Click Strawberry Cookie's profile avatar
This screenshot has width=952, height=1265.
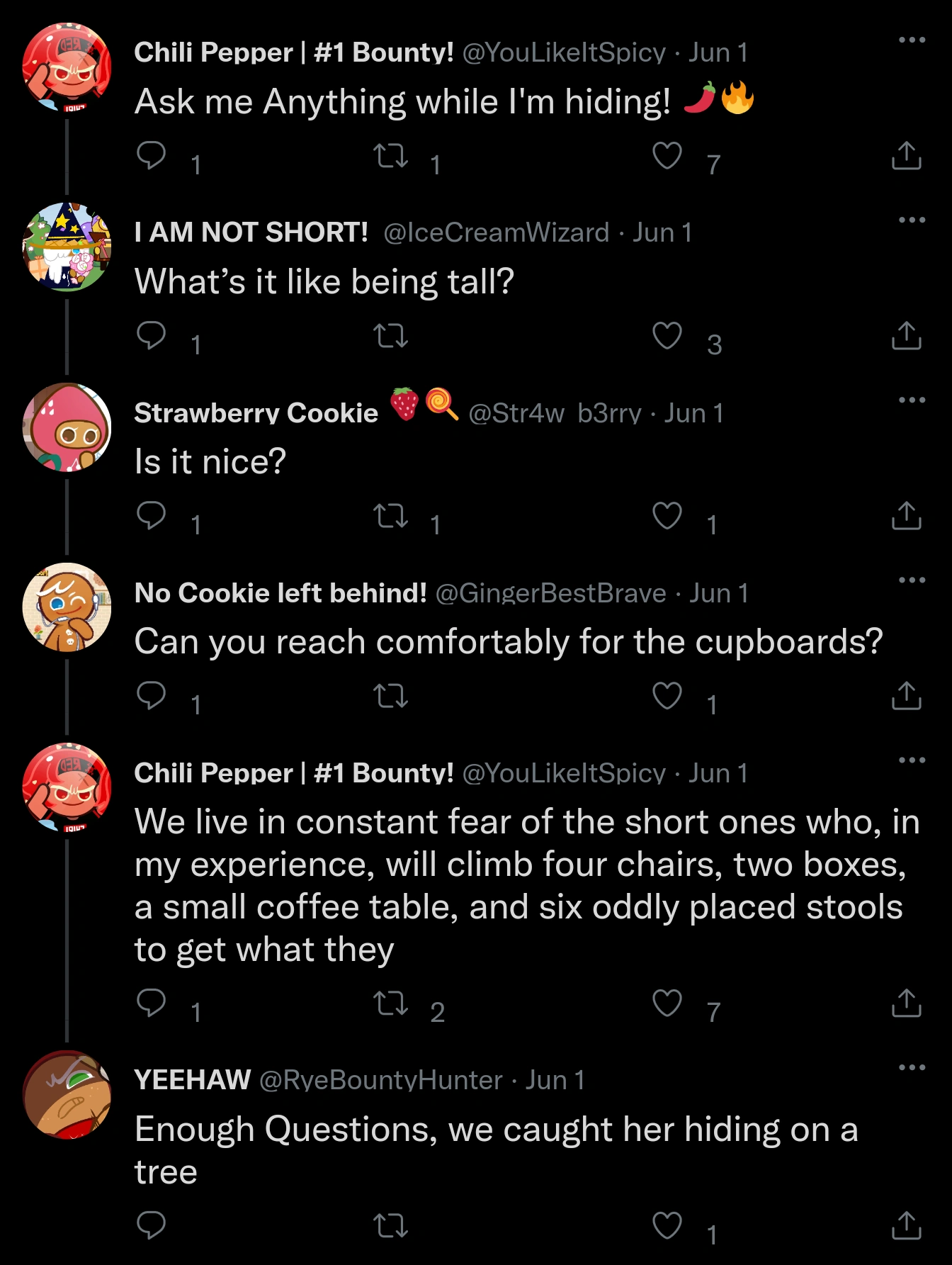pyautogui.click(x=69, y=425)
